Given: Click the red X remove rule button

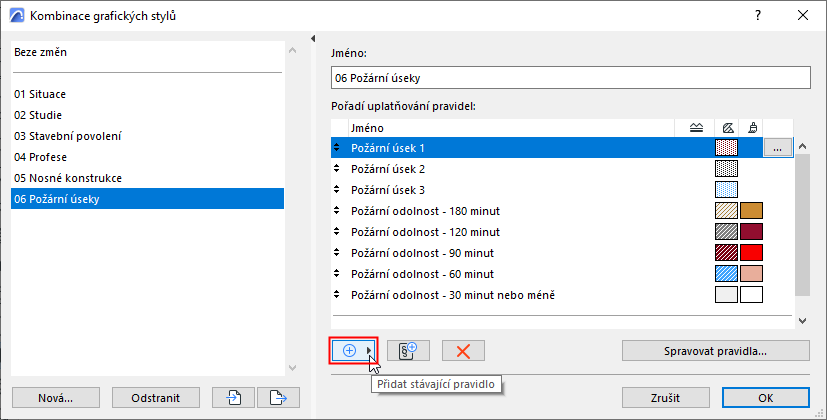Looking at the screenshot, I should tap(463, 350).
